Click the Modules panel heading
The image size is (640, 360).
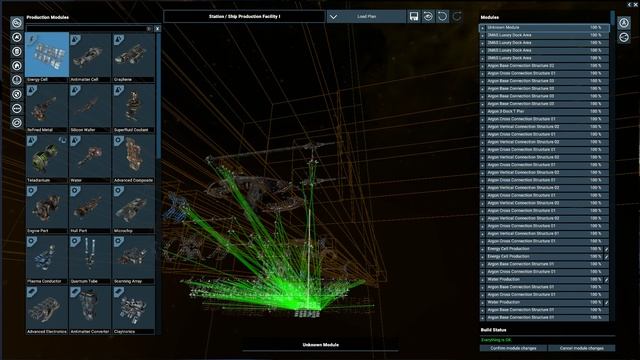click(490, 17)
